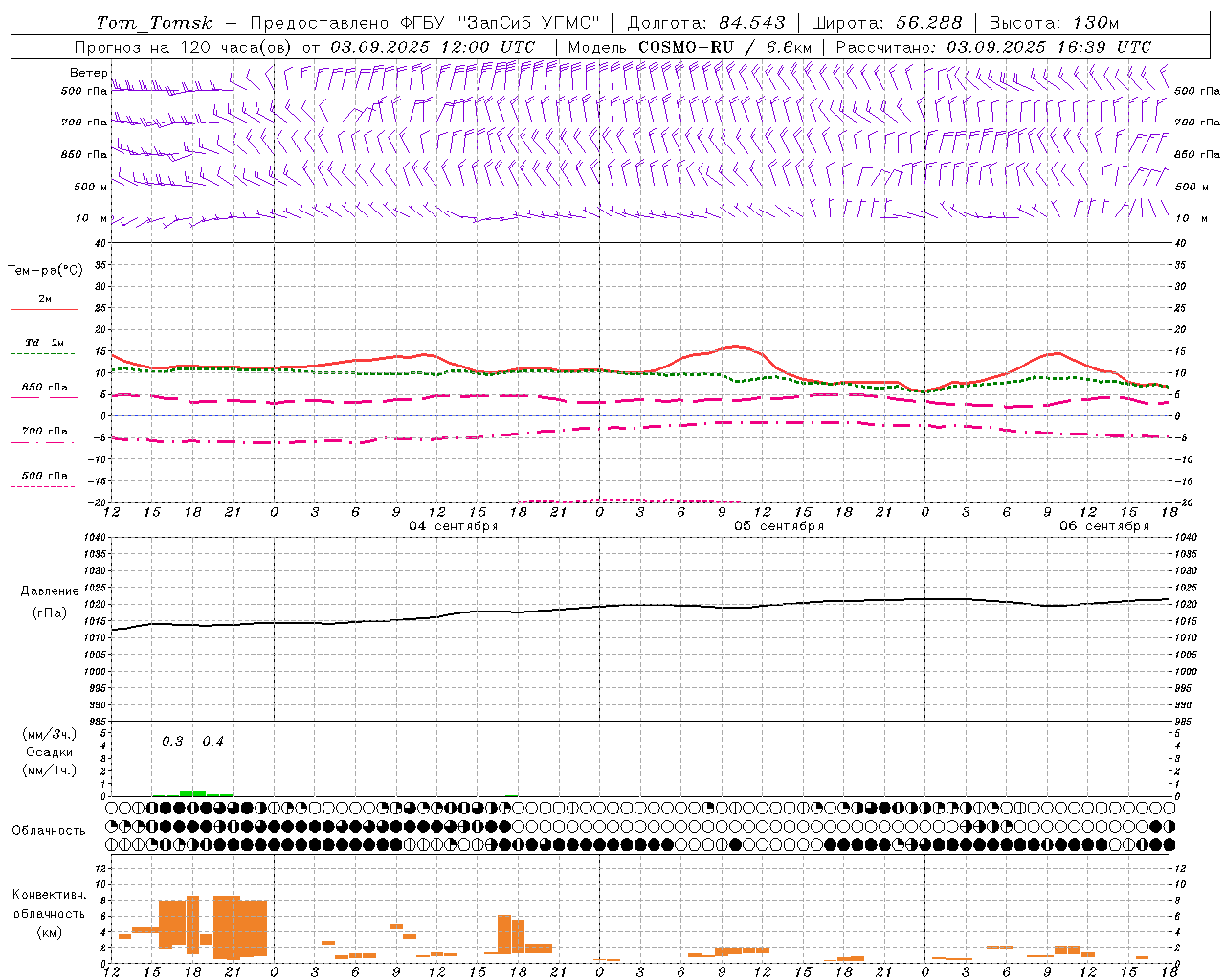Click the "Ветер" wind panel label
The width and height of the screenshot is (1225, 980).
point(89,73)
